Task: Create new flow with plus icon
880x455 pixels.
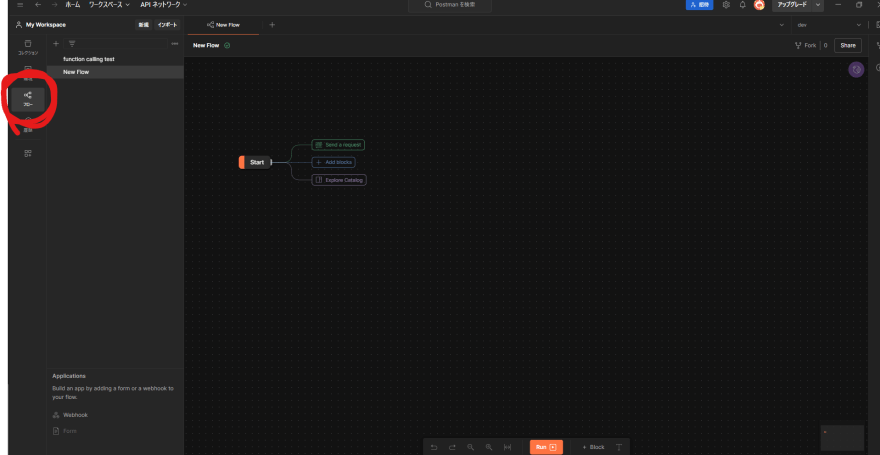Action: pyautogui.click(x=56, y=44)
